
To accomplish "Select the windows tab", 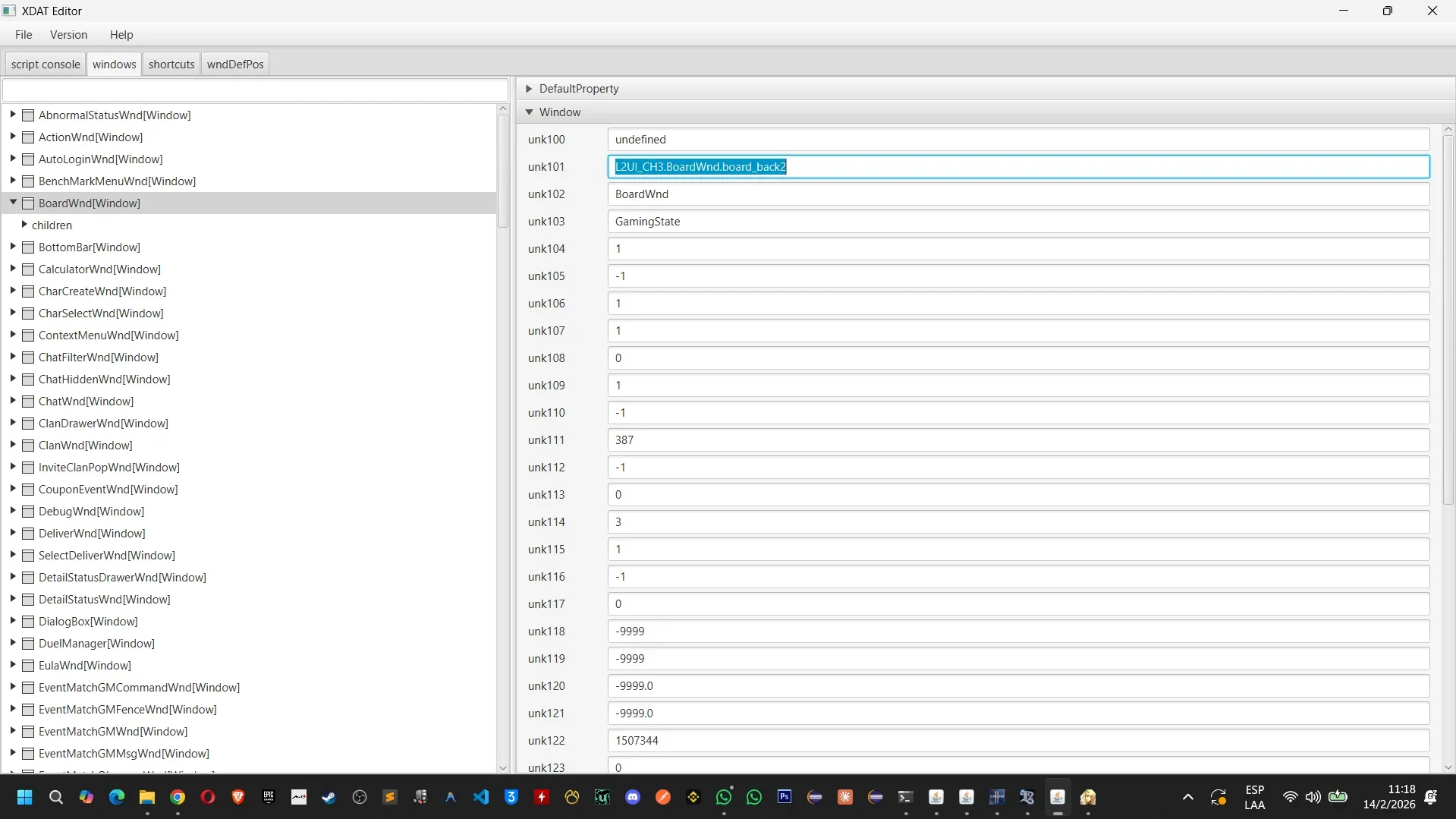I will (x=114, y=65).
